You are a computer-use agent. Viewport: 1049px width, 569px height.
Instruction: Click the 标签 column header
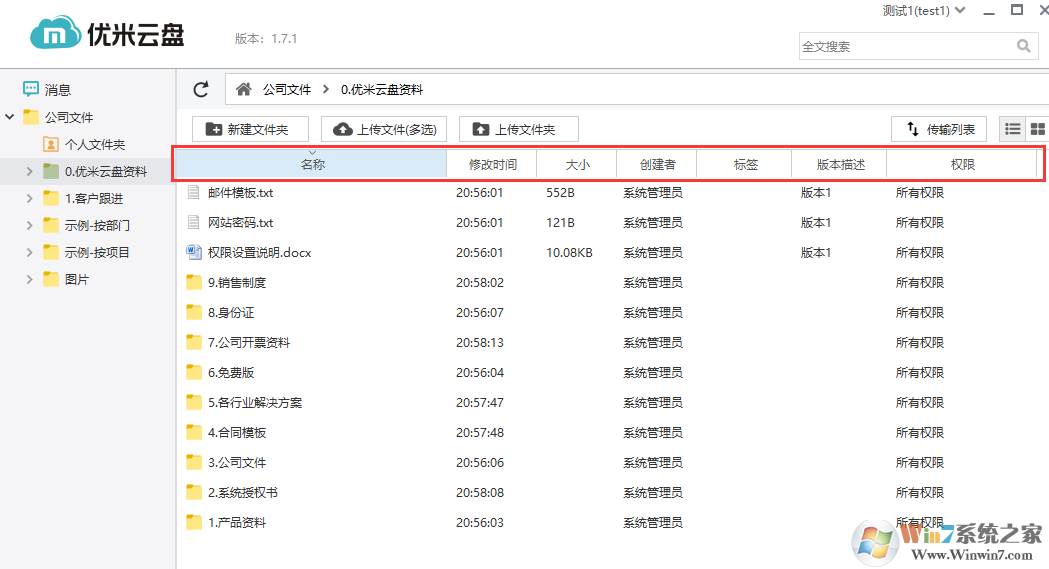tap(745, 164)
